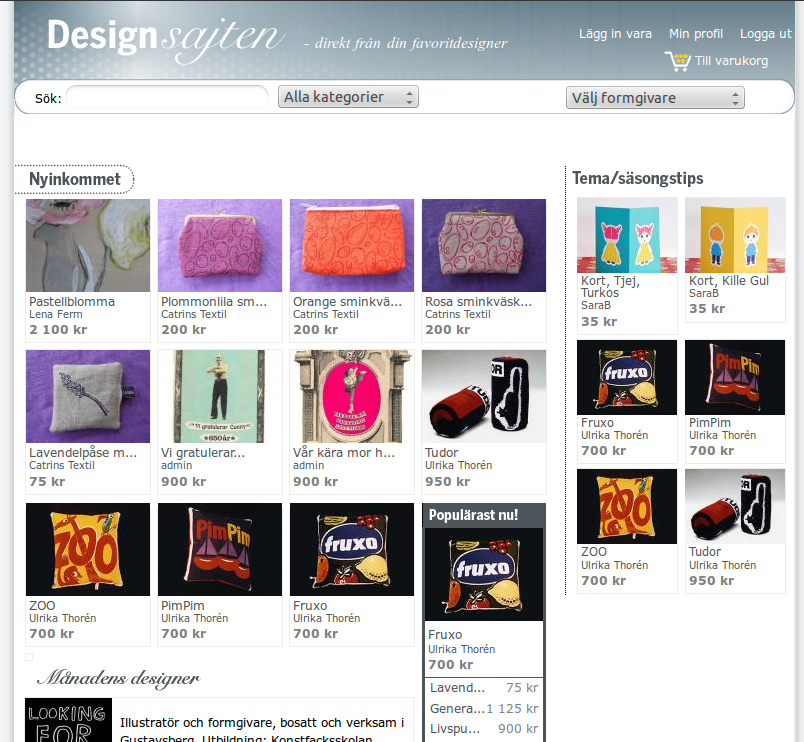804x742 pixels.
Task: Open the Pastellblomma product image
Action: (88, 245)
